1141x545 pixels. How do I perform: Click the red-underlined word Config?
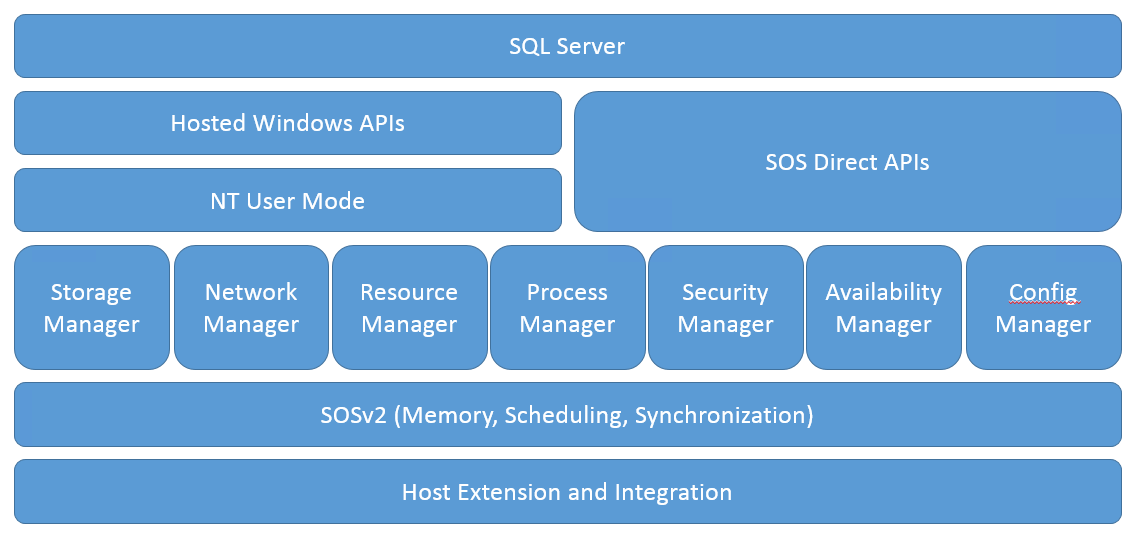click(1043, 293)
